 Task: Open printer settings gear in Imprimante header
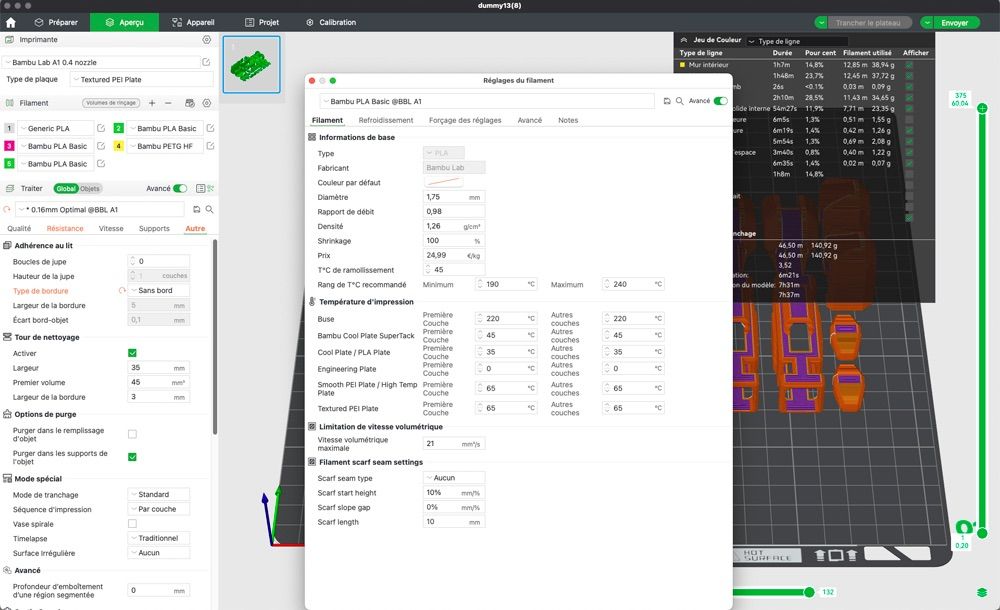(x=207, y=40)
